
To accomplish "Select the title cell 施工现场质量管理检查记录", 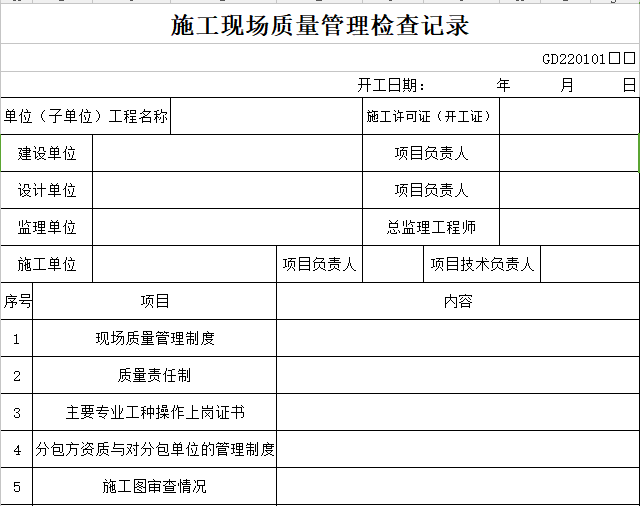I will point(320,26).
